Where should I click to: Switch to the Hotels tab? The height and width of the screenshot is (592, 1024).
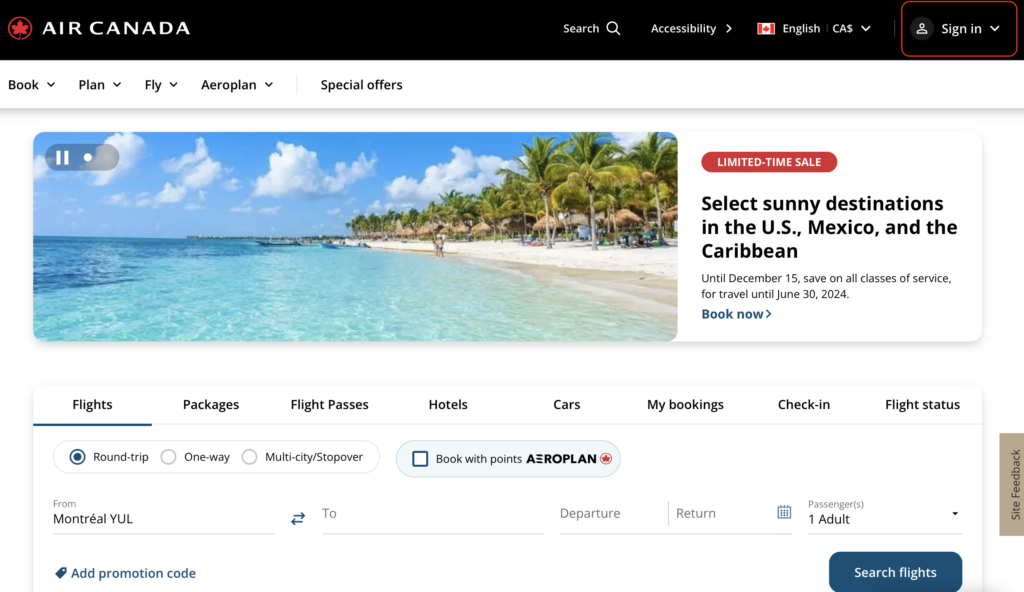click(447, 404)
